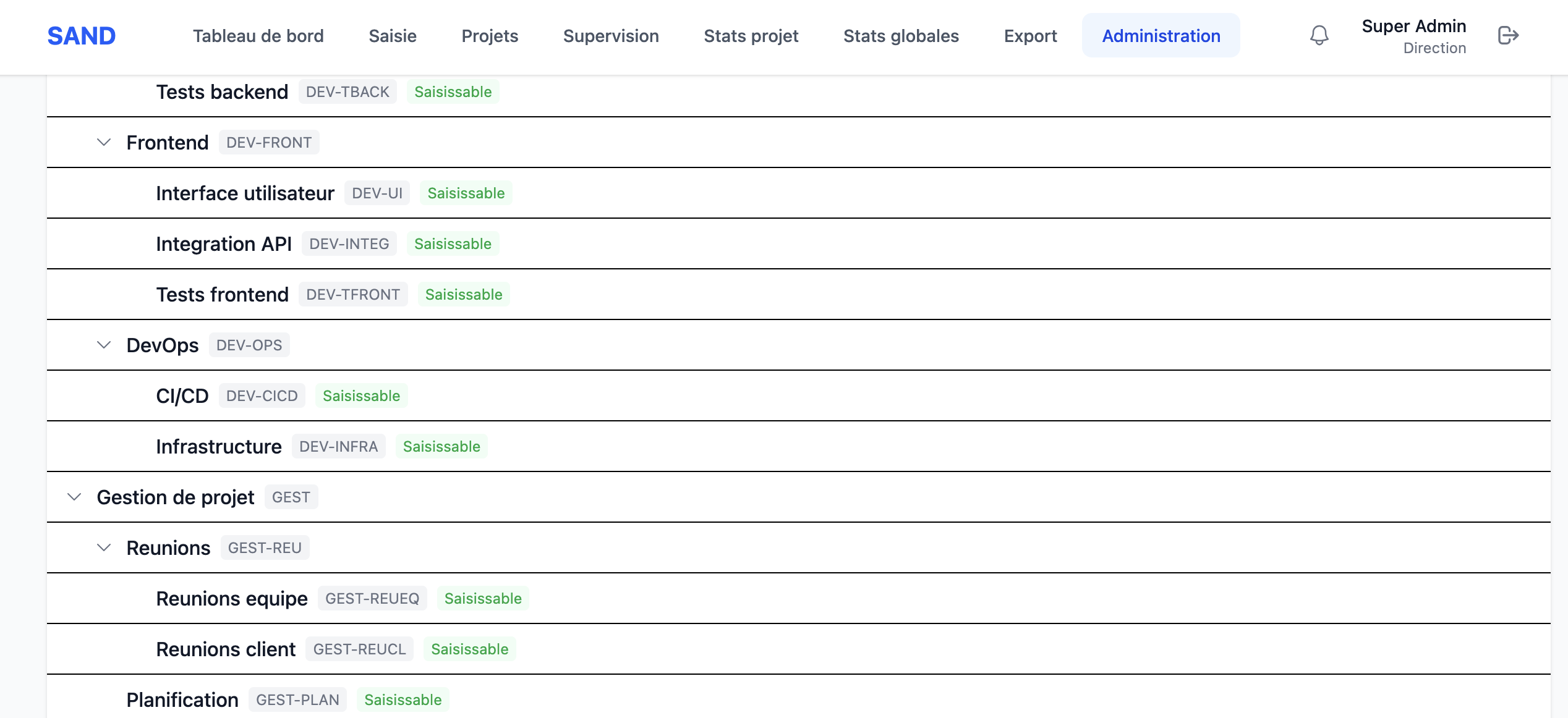This screenshot has width=1568, height=718.
Task: Open Stats projet page
Action: pyautogui.click(x=751, y=36)
